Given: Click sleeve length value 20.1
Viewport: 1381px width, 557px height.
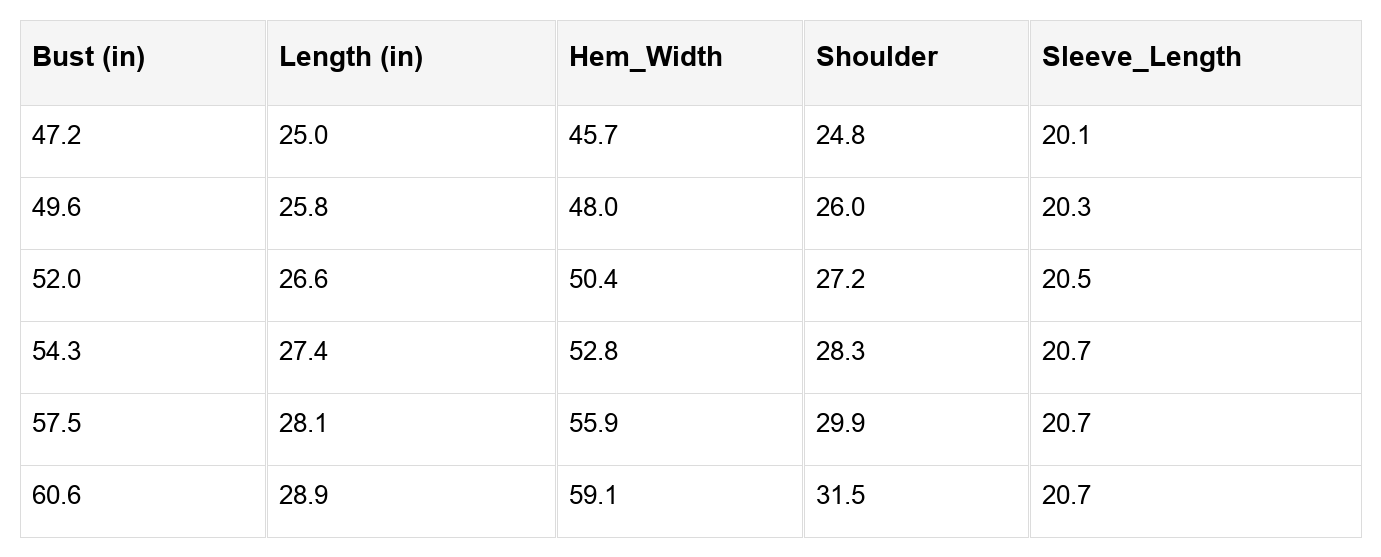Looking at the screenshot, I should 1066,136.
